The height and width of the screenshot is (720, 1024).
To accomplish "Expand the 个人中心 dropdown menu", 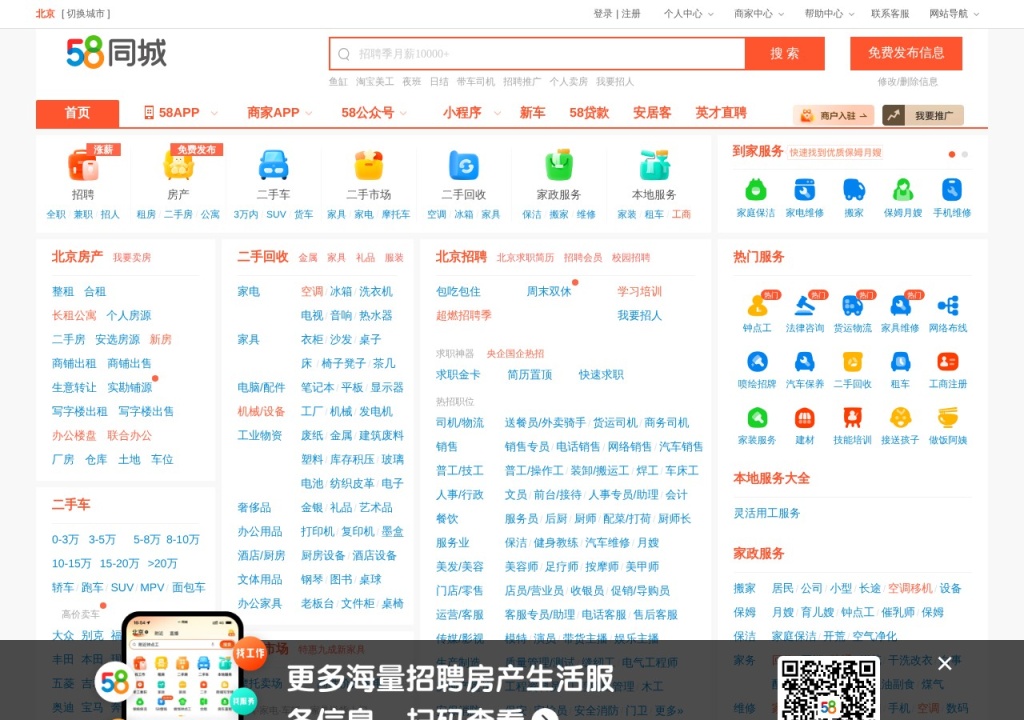I will (x=688, y=14).
